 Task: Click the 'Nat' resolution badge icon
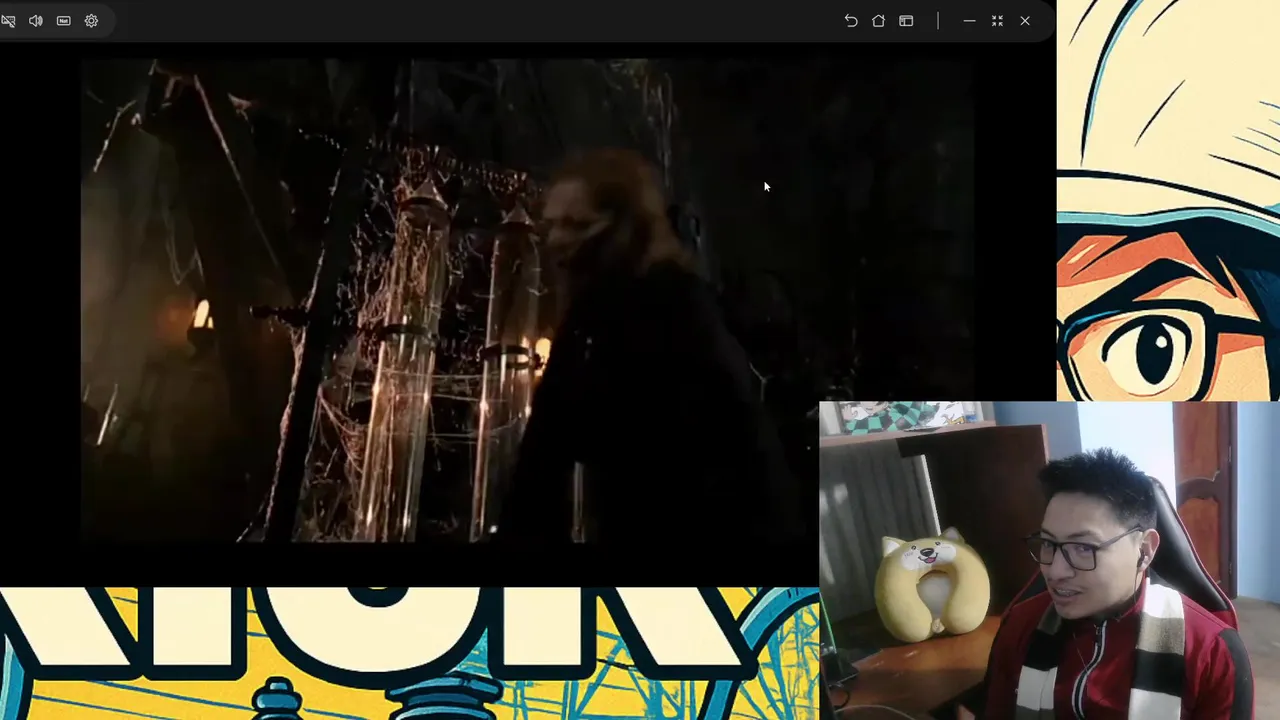click(64, 21)
